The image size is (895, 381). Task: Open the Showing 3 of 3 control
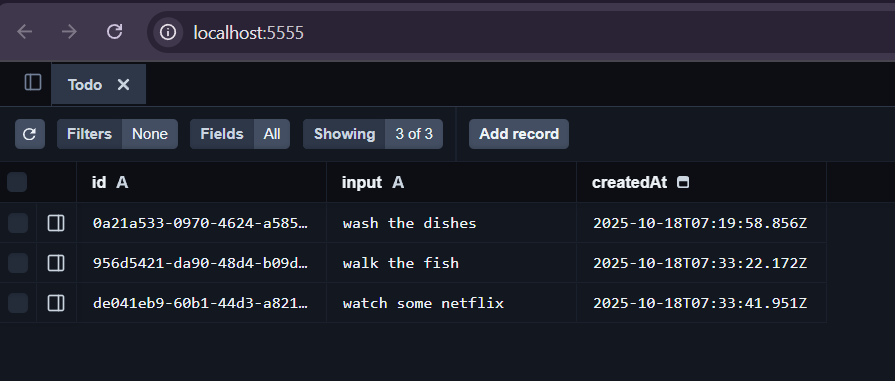[373, 134]
